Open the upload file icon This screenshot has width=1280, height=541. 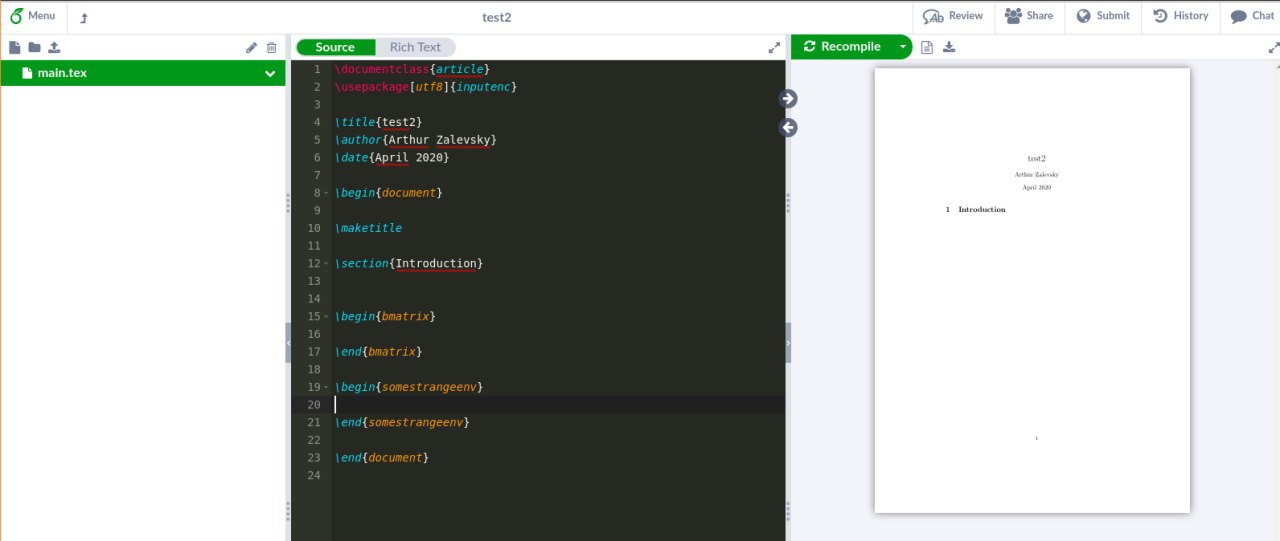[54, 47]
